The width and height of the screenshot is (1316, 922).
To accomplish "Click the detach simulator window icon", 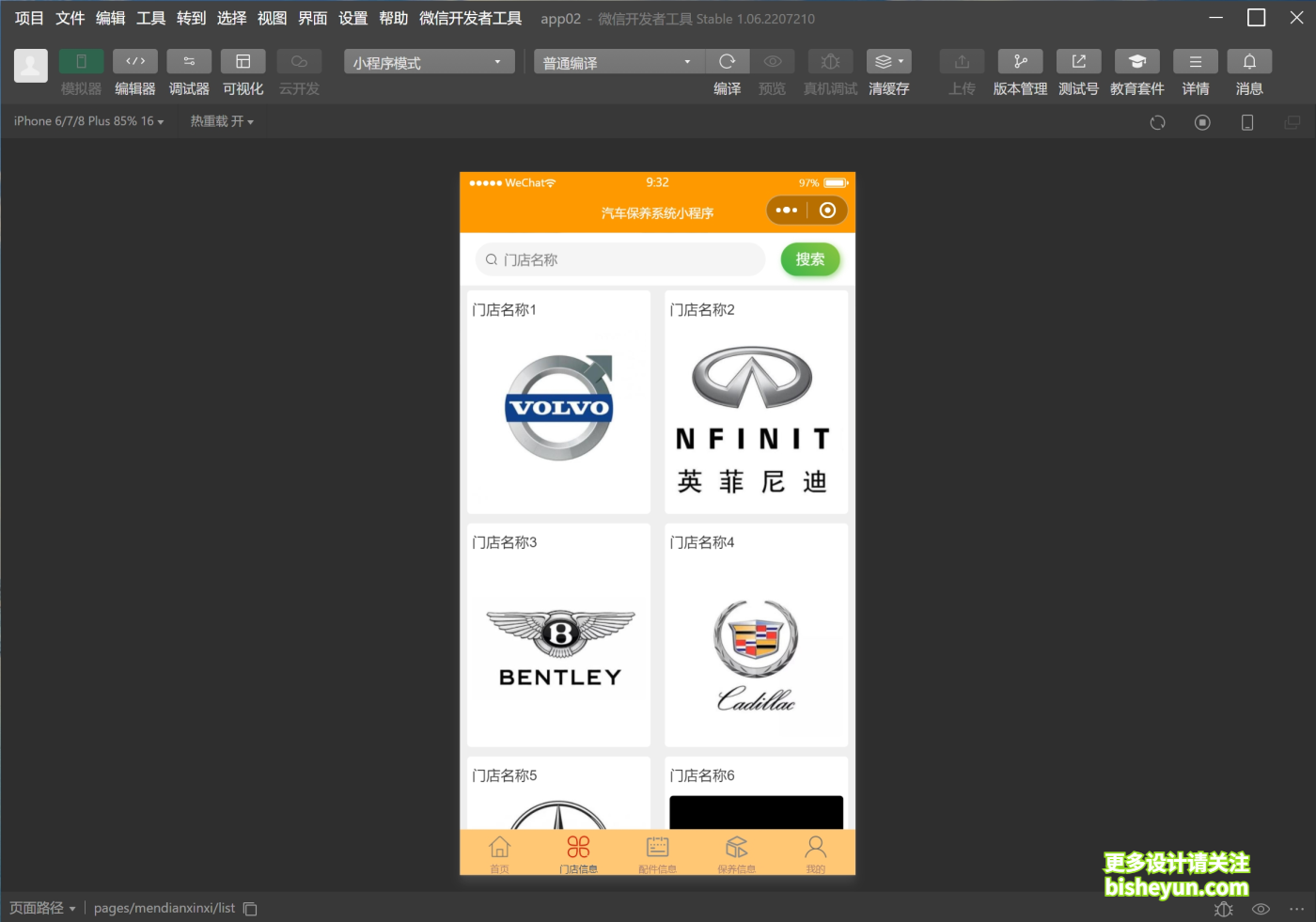I will [x=1292, y=122].
